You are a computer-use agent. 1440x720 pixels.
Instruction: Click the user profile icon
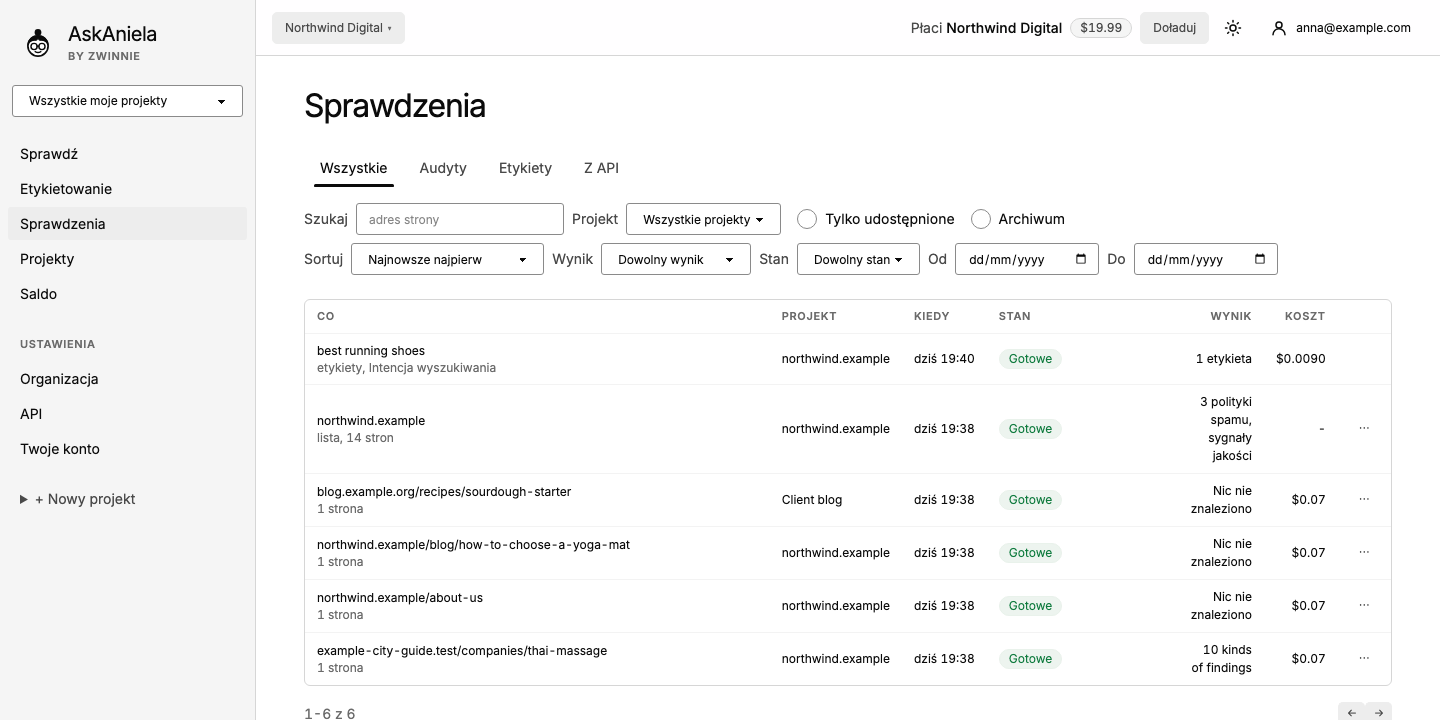(x=1278, y=28)
